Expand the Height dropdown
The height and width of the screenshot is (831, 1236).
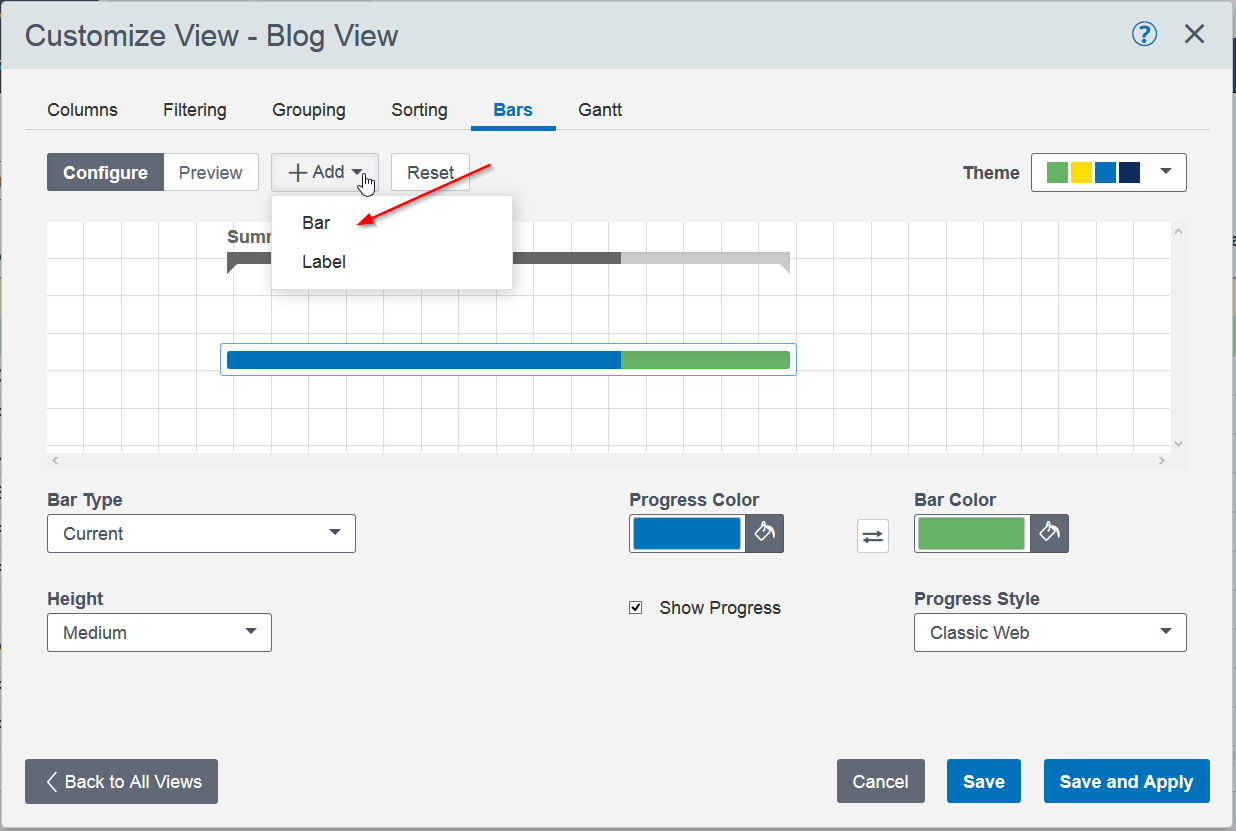[159, 632]
